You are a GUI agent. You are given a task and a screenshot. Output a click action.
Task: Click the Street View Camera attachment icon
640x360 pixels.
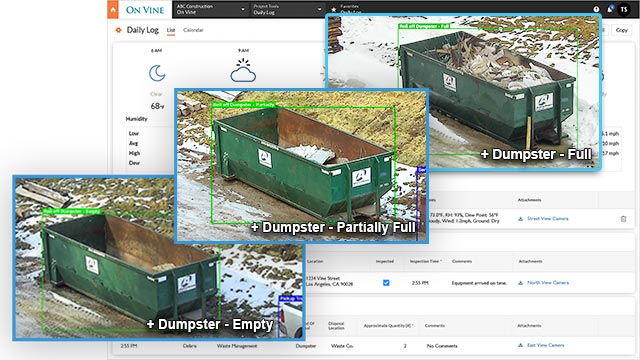pyautogui.click(x=520, y=219)
